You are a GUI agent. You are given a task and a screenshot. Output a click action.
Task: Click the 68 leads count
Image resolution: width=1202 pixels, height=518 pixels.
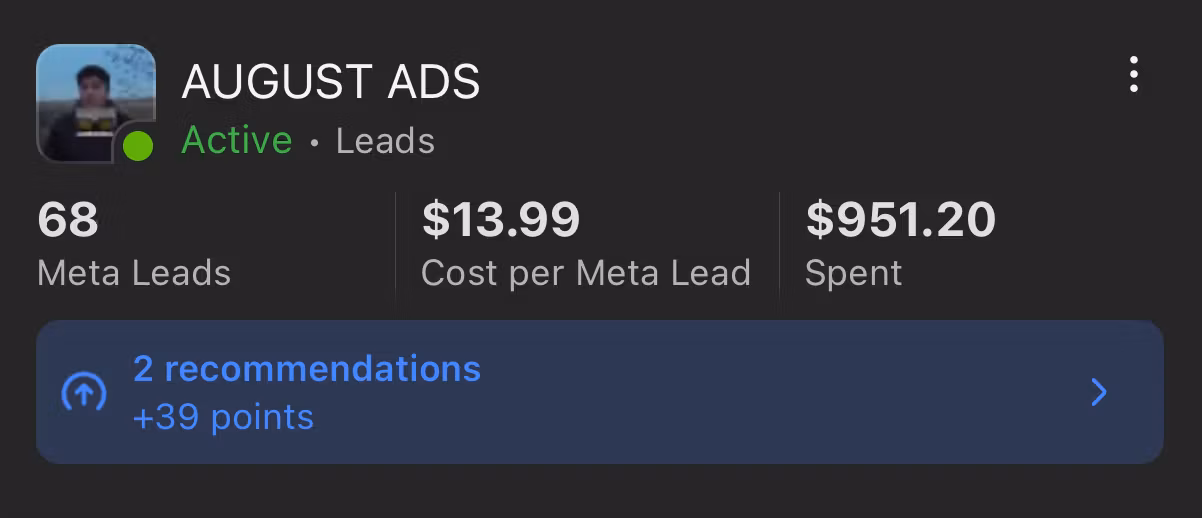[x=68, y=220]
